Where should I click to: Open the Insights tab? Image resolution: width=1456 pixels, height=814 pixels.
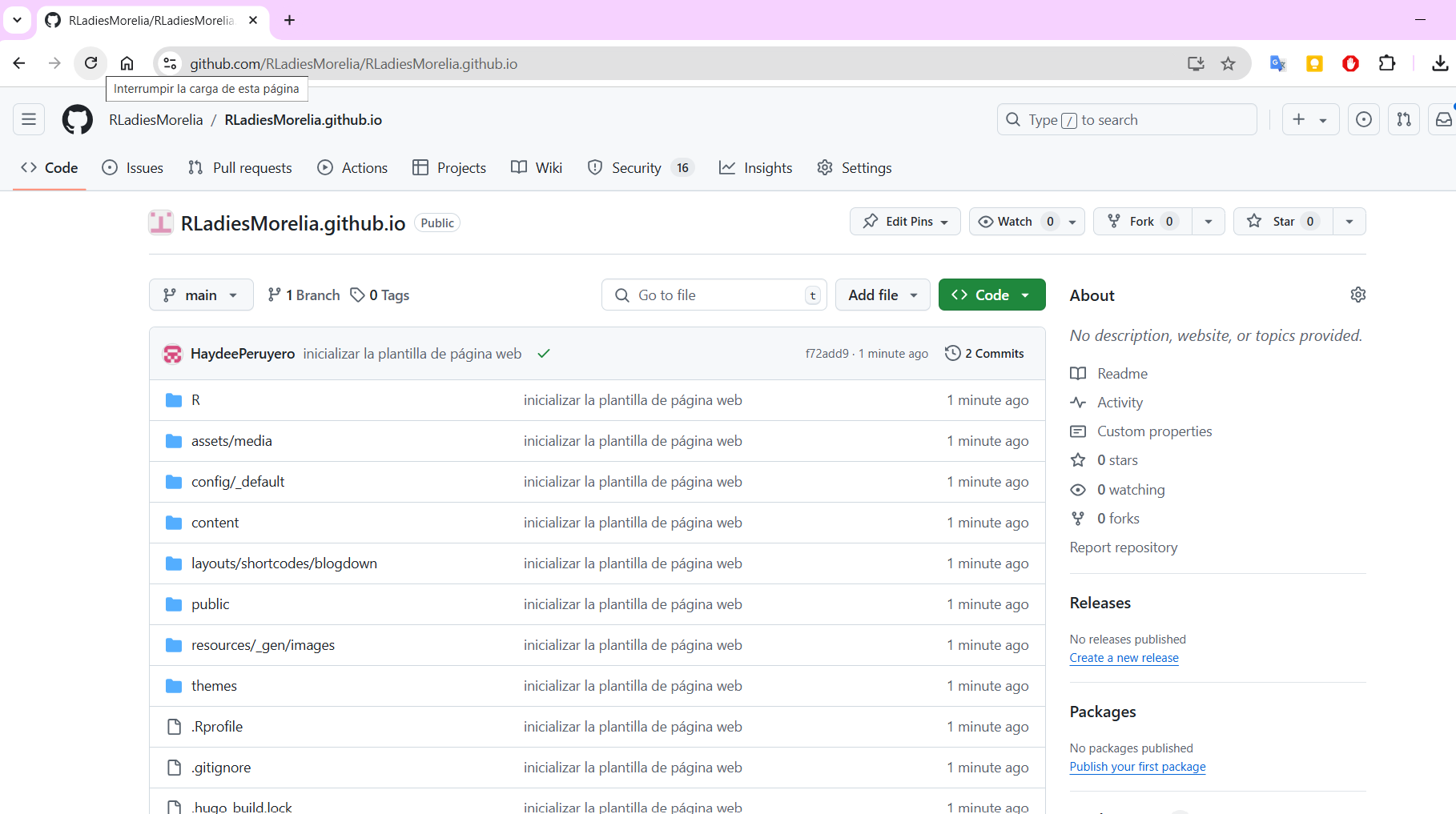[756, 168]
